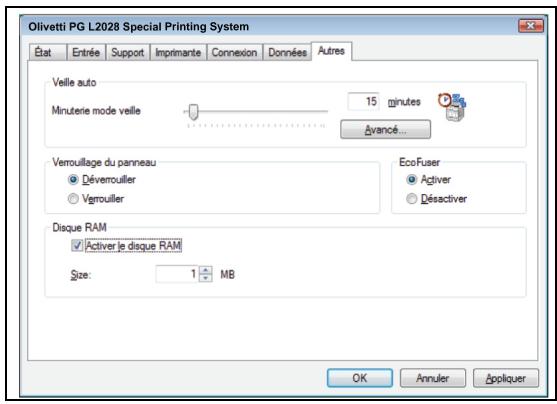The width and height of the screenshot is (557, 404).
Task: Select the Déverrouiller radio button
Action: click(73, 179)
